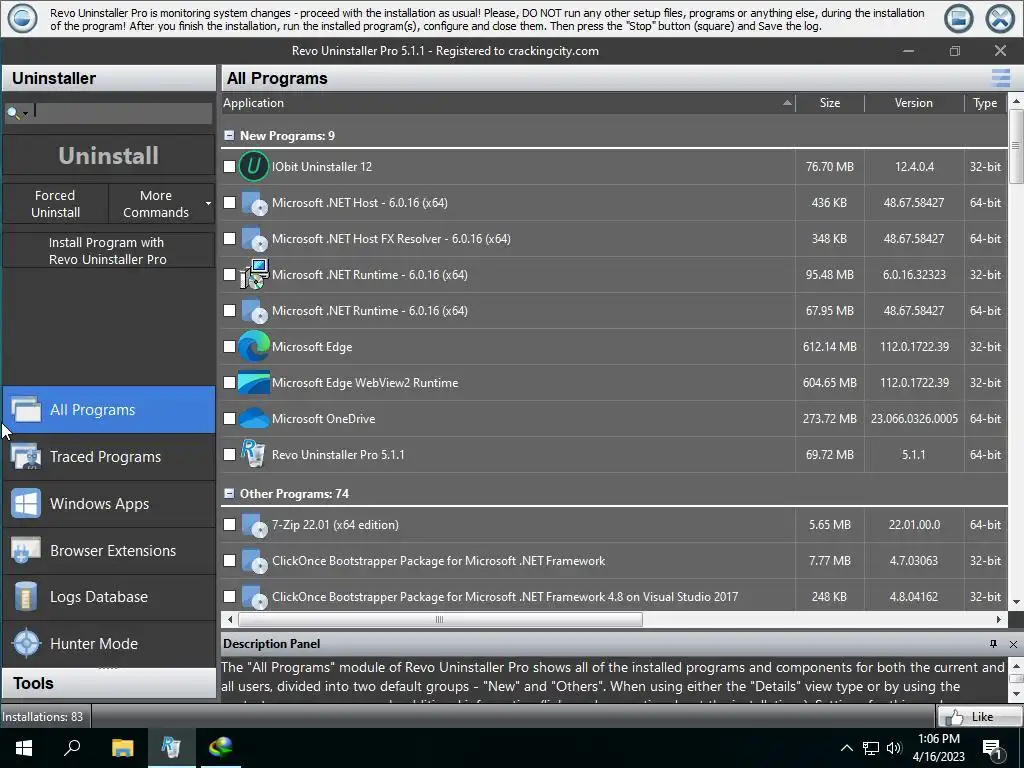The height and width of the screenshot is (768, 1024).
Task: Open the notification center icon
Action: coord(992,748)
